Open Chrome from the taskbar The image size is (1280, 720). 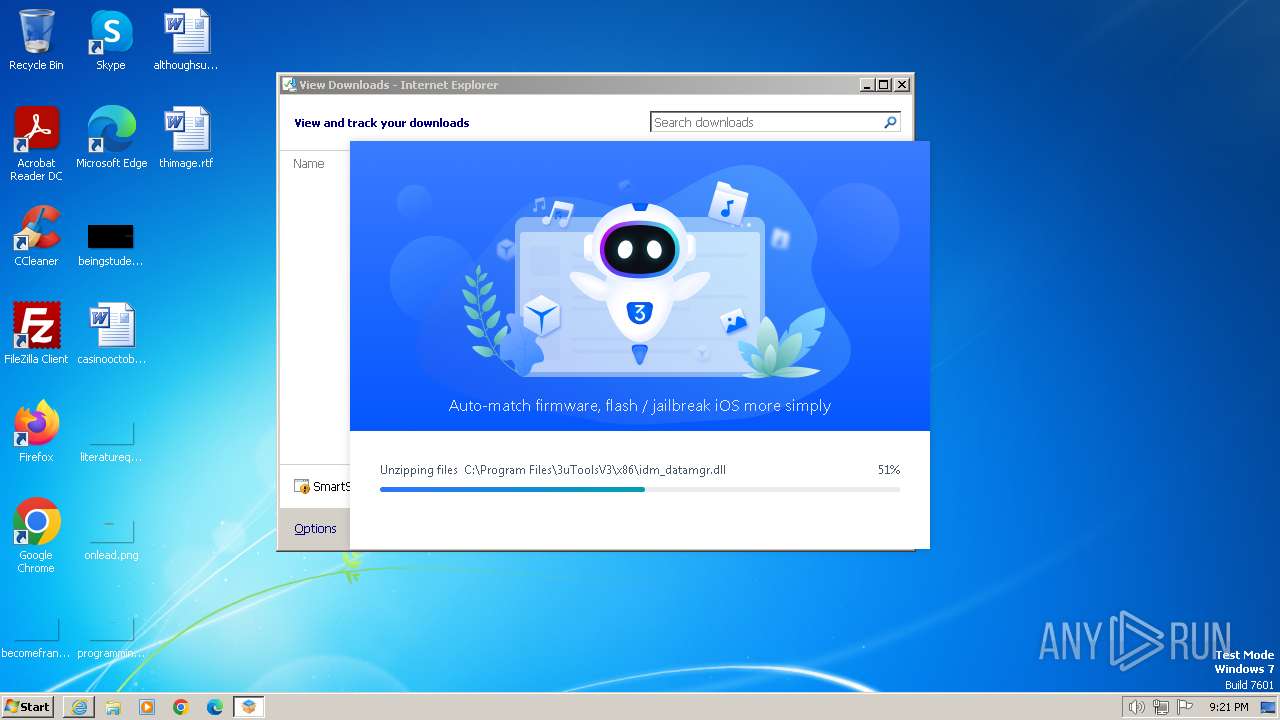pos(181,707)
